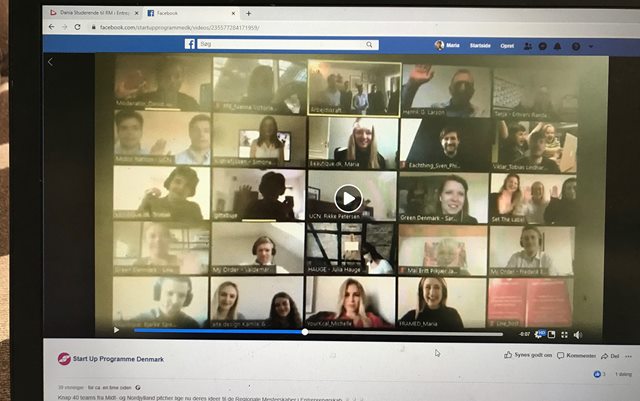The width and height of the screenshot is (640, 401).
Task: Switch to the Facebook tab
Action: (191, 13)
